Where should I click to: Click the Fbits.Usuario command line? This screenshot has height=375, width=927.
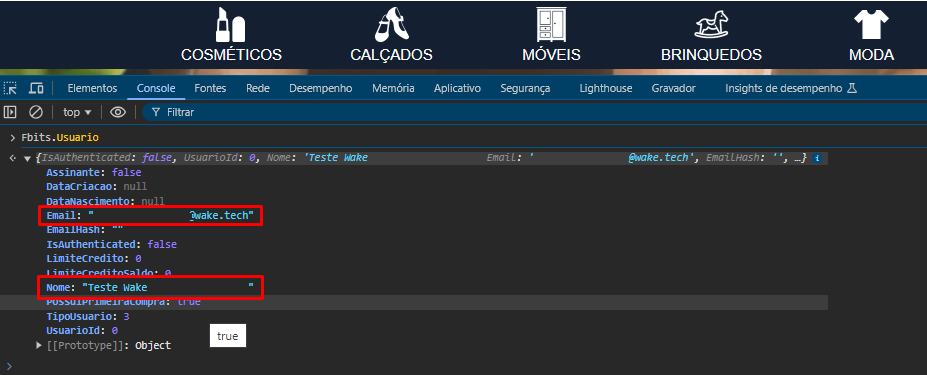click(x=60, y=137)
